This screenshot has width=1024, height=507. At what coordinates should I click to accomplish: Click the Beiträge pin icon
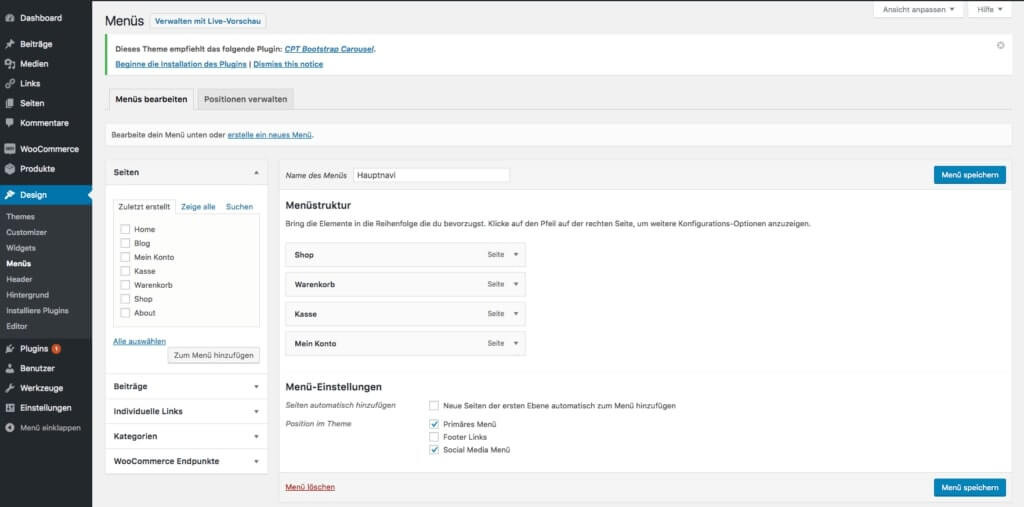point(10,44)
